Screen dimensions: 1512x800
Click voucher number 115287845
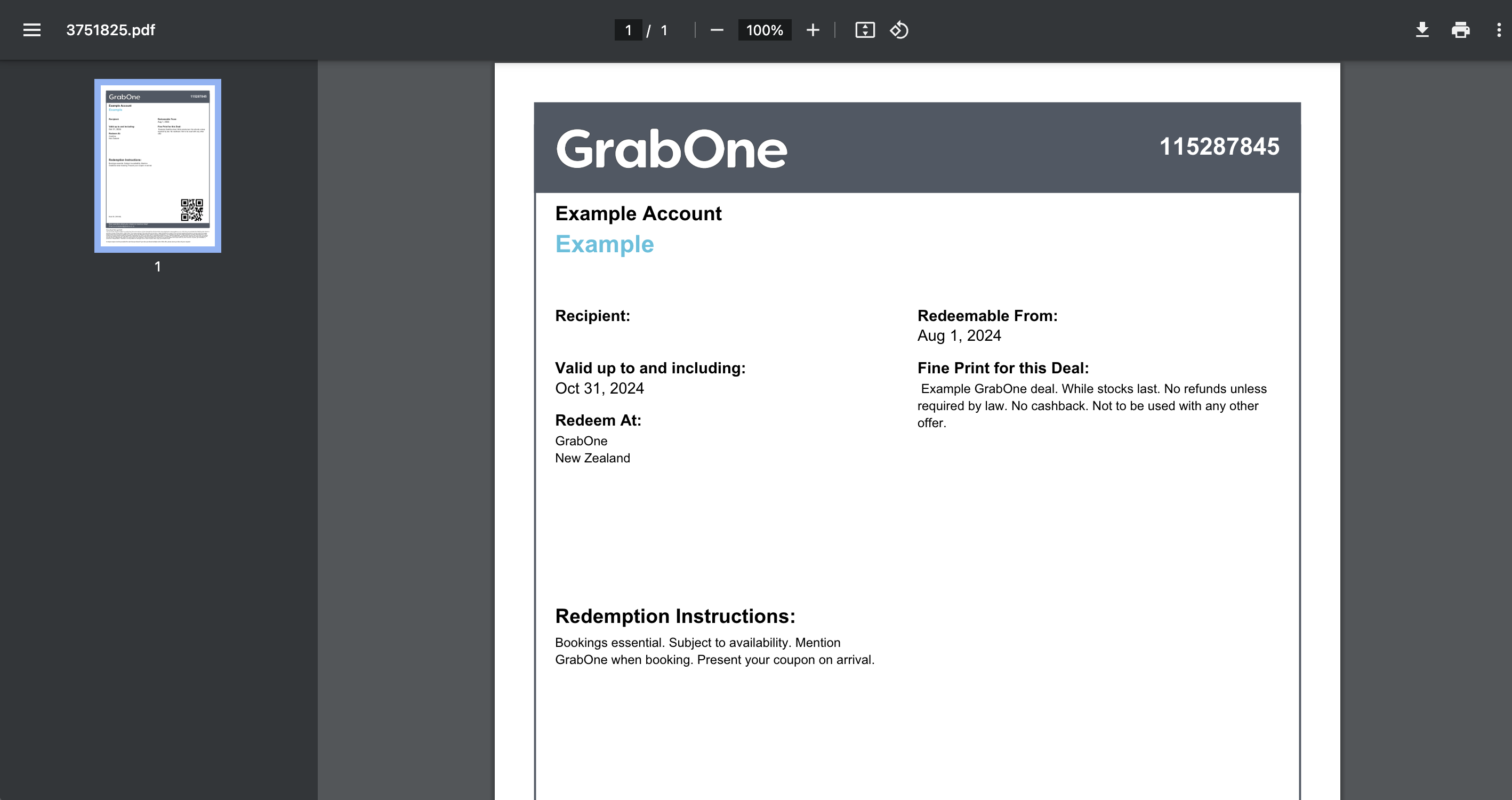click(x=1219, y=146)
